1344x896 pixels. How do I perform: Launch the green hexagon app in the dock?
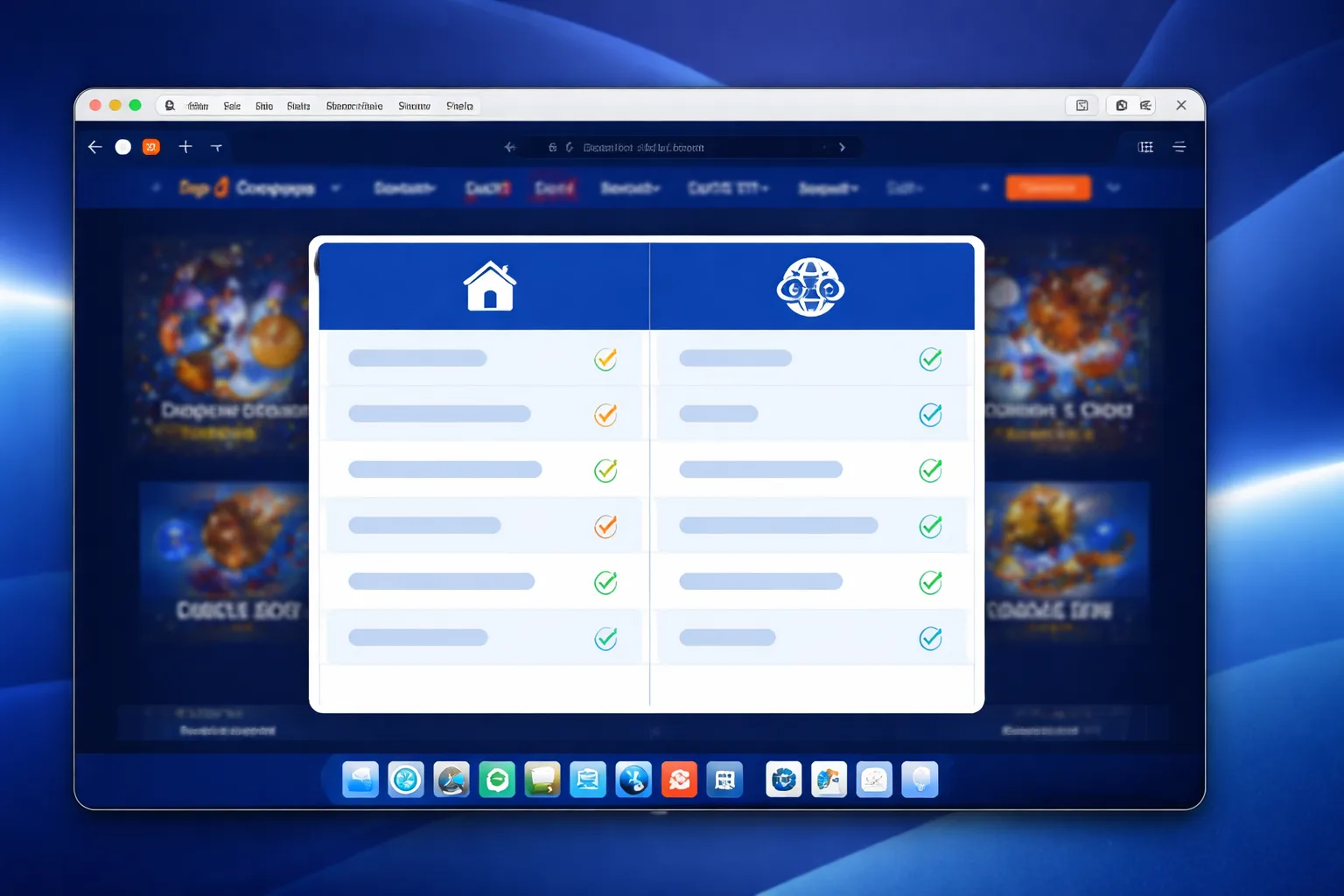(x=497, y=780)
